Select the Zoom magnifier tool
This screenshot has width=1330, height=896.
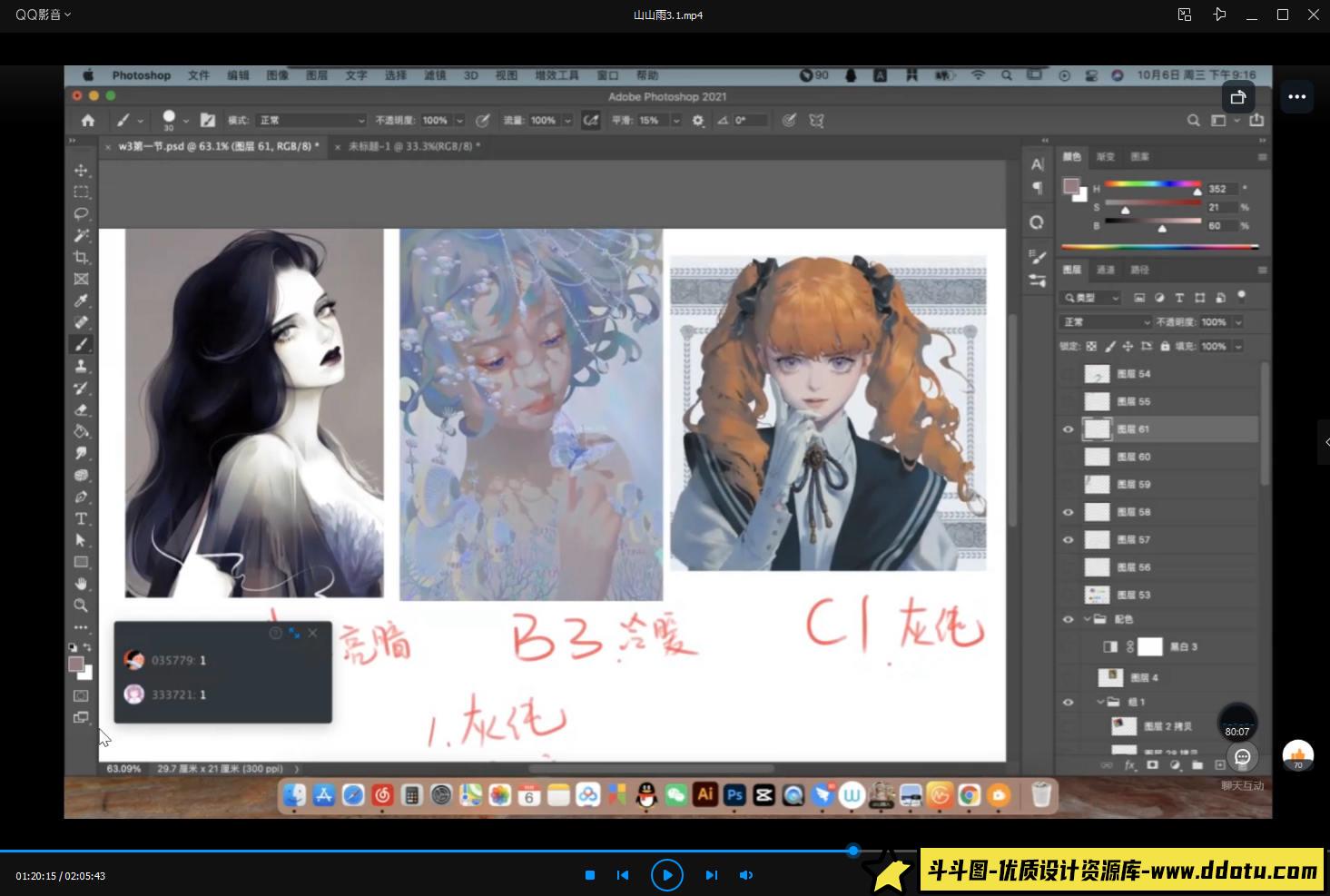(x=81, y=606)
